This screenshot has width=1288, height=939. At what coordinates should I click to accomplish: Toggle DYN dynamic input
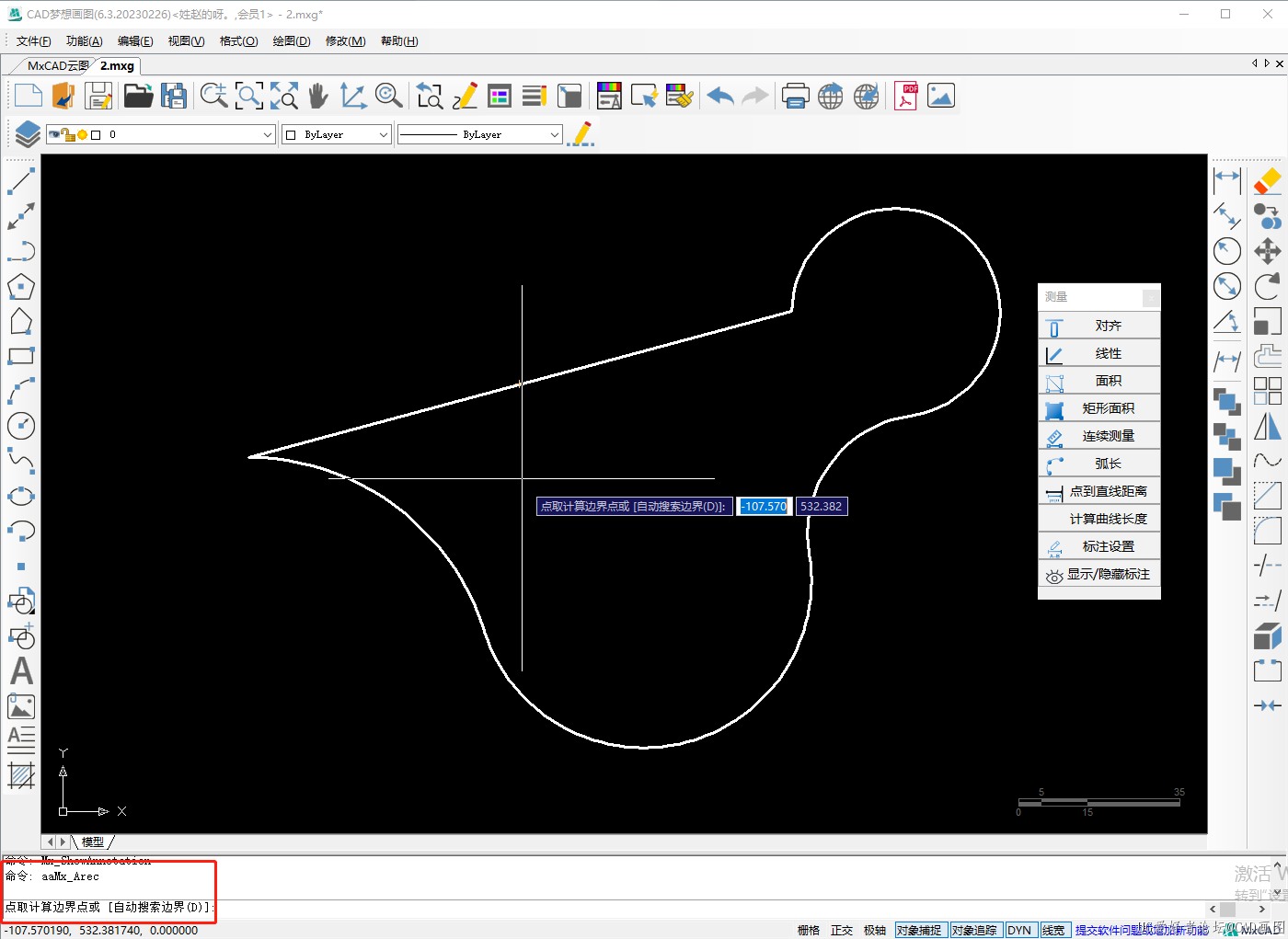tap(1019, 931)
